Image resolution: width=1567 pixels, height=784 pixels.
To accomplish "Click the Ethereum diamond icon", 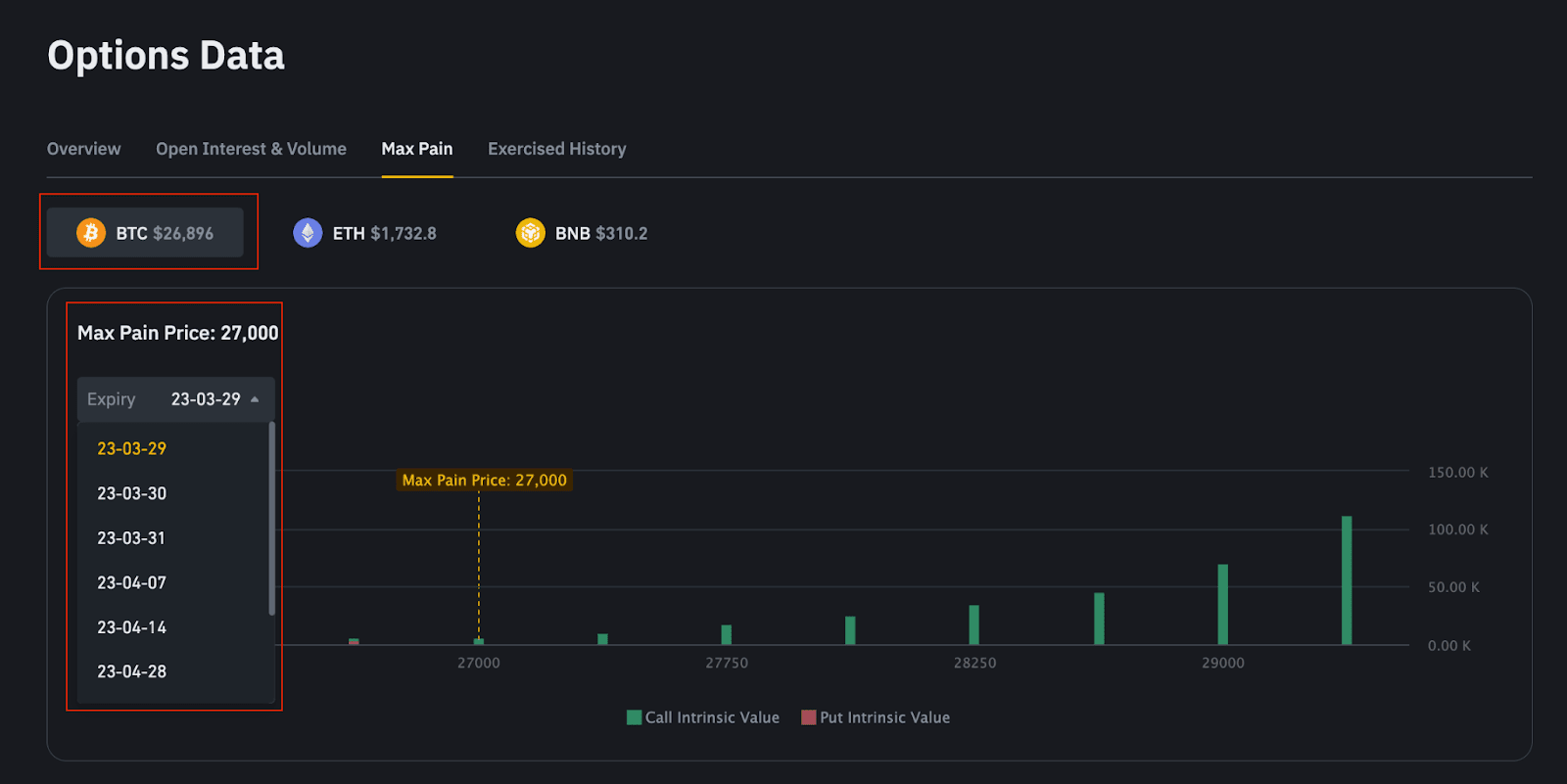I will coord(308,233).
